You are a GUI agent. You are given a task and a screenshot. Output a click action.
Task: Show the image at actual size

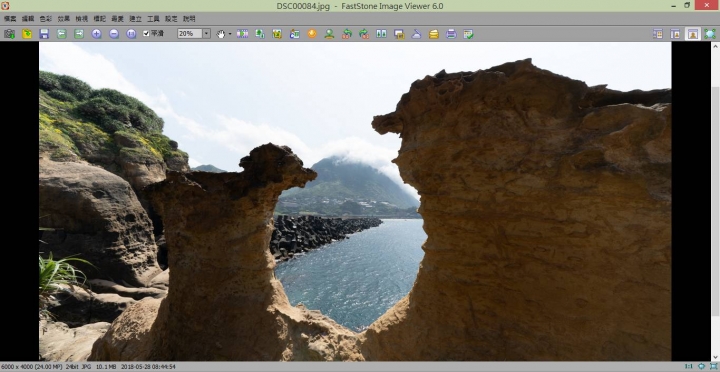coord(131,34)
